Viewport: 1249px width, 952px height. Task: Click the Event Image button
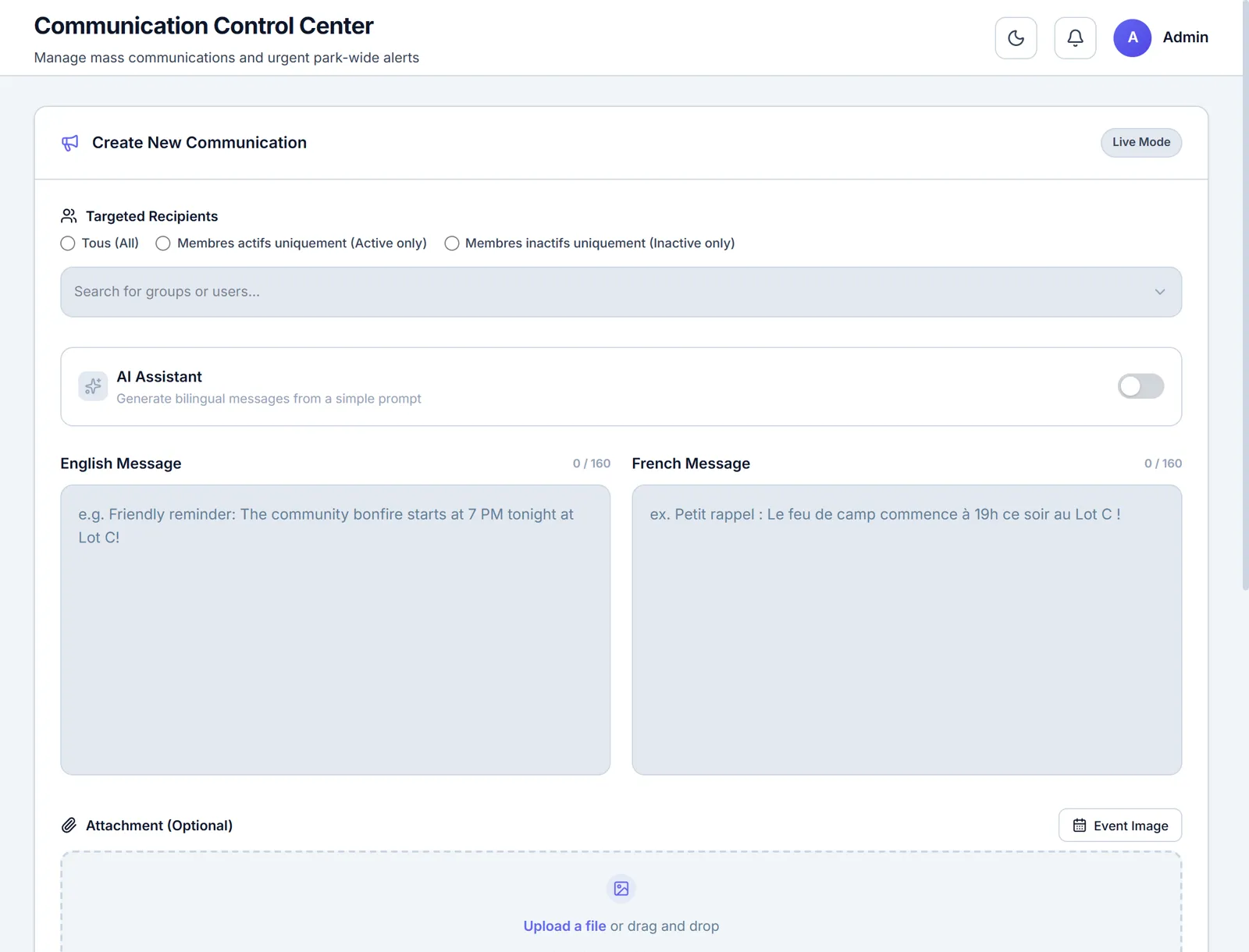1120,826
